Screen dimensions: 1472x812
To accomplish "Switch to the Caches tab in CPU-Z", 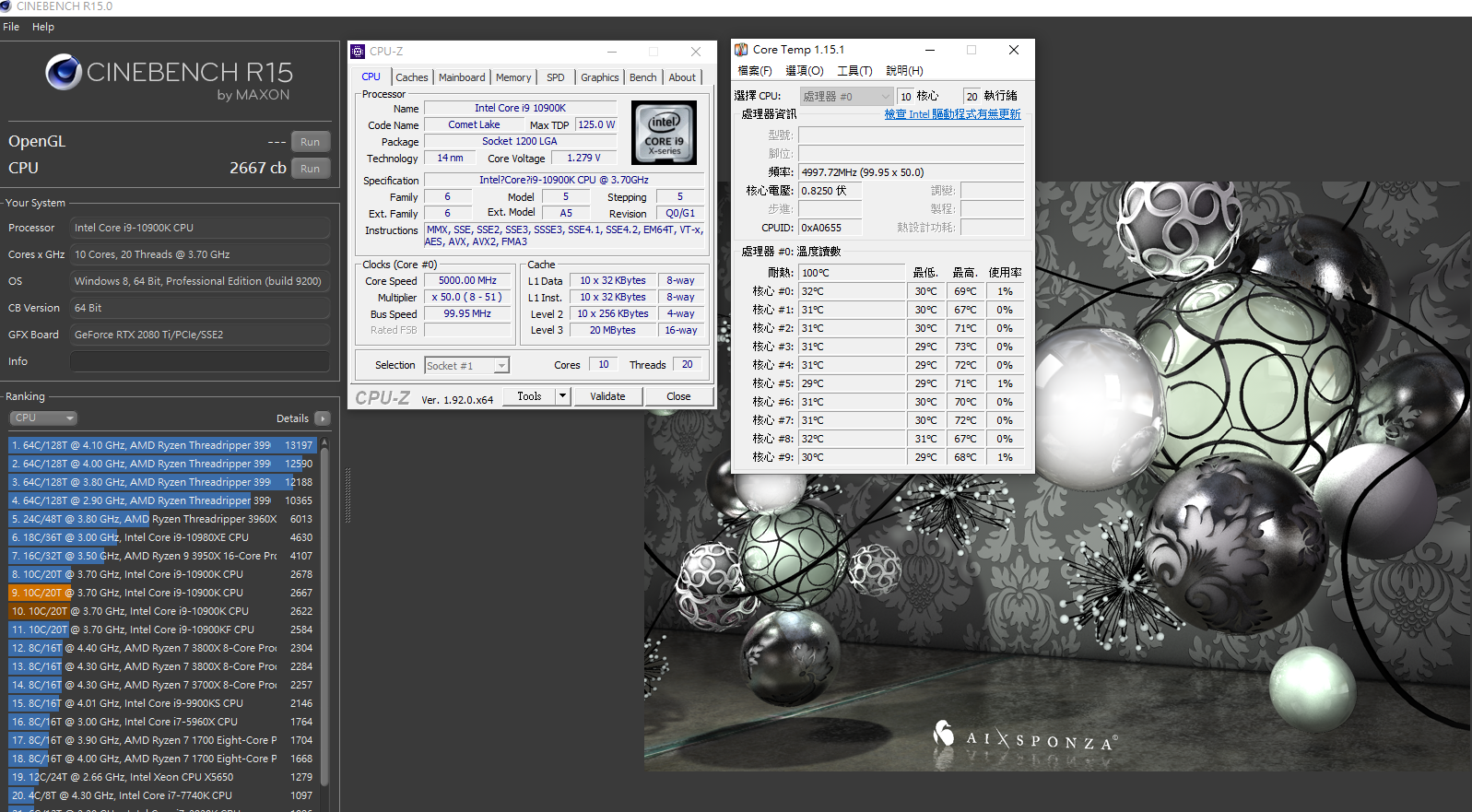I will tap(412, 77).
